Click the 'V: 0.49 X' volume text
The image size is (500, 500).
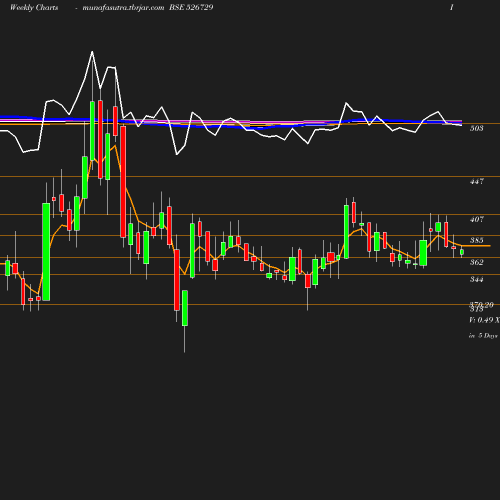(484, 320)
